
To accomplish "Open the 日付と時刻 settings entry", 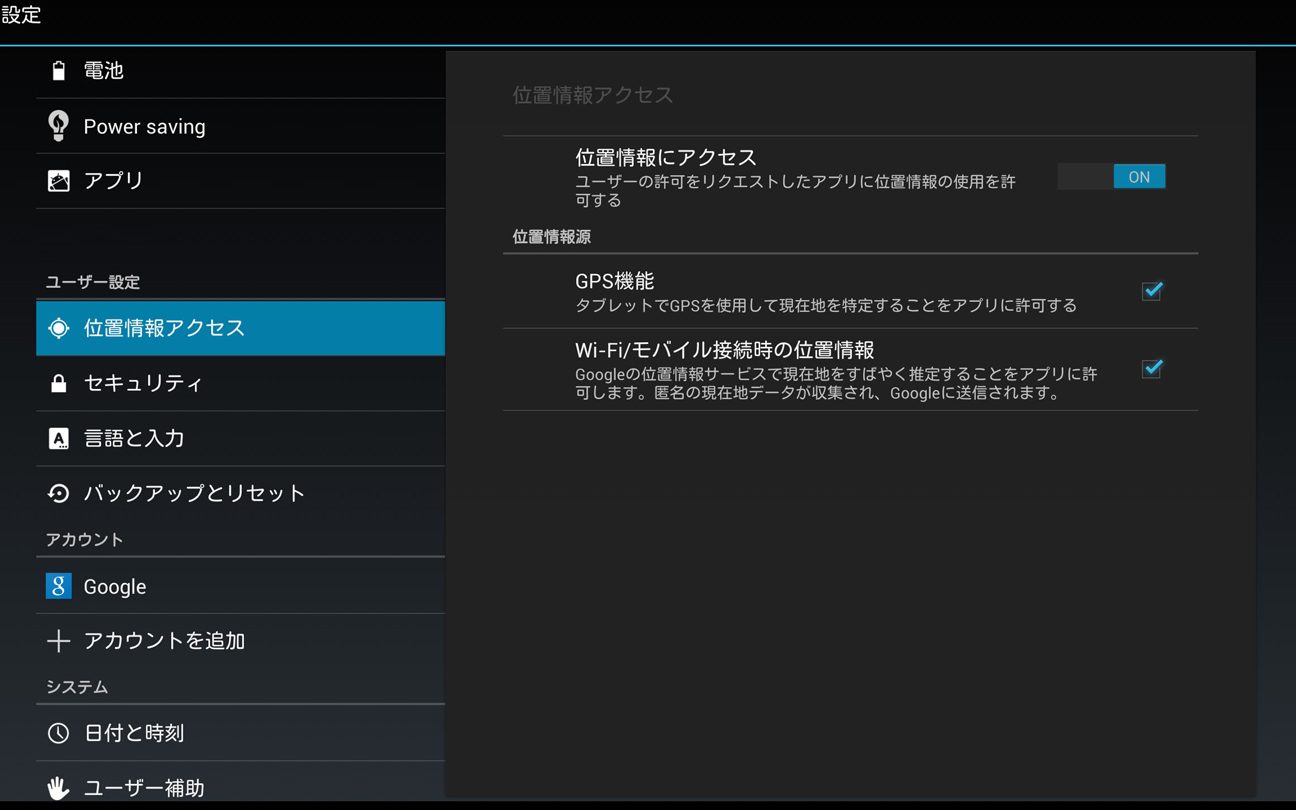I will tap(240, 733).
